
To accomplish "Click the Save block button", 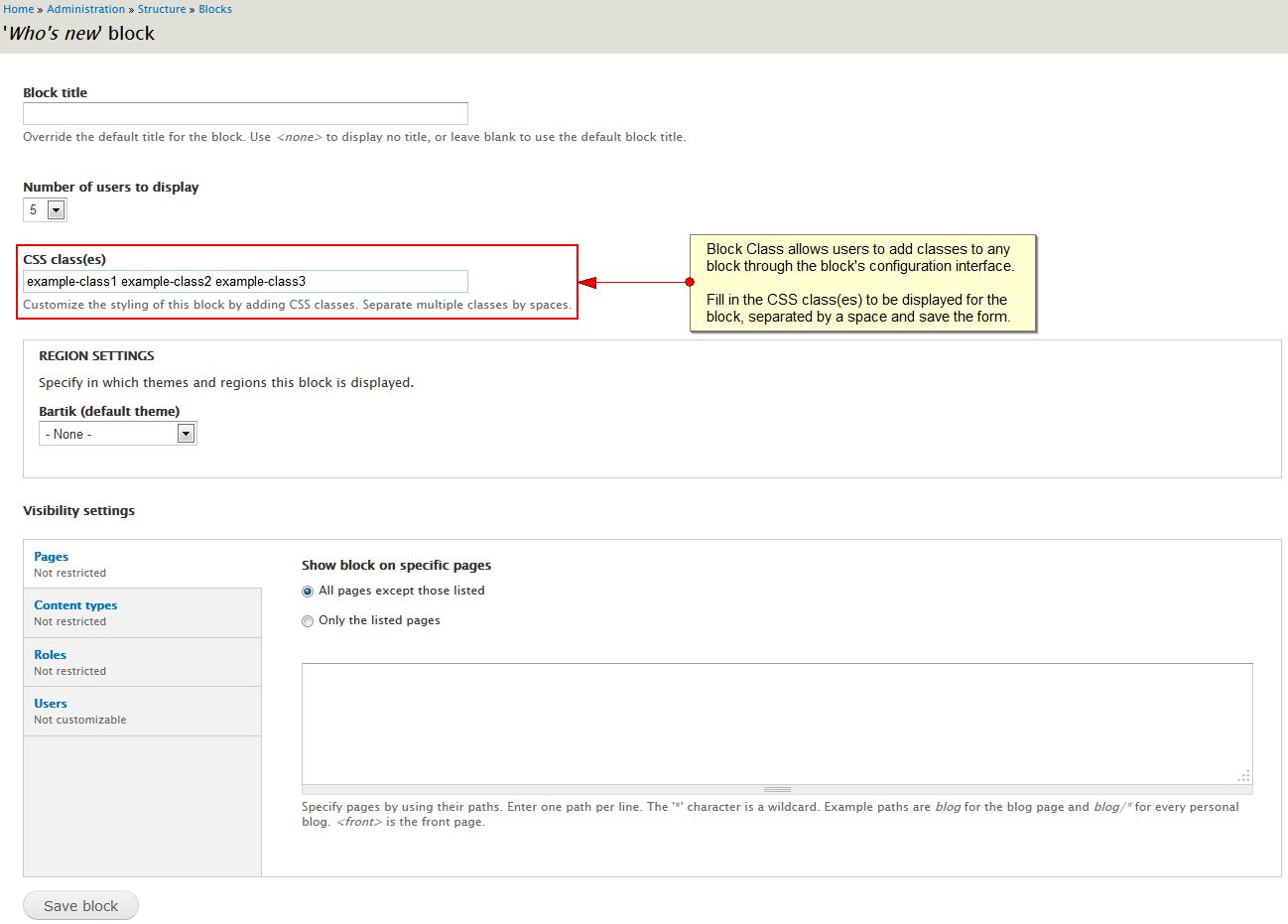I will pyautogui.click(x=80, y=905).
